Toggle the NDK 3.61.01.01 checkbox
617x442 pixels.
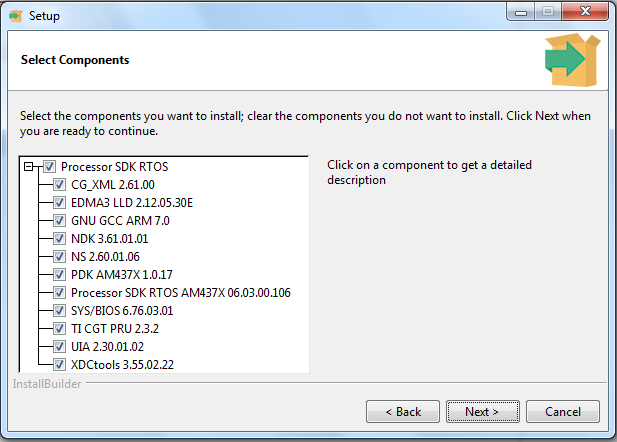(x=59, y=239)
